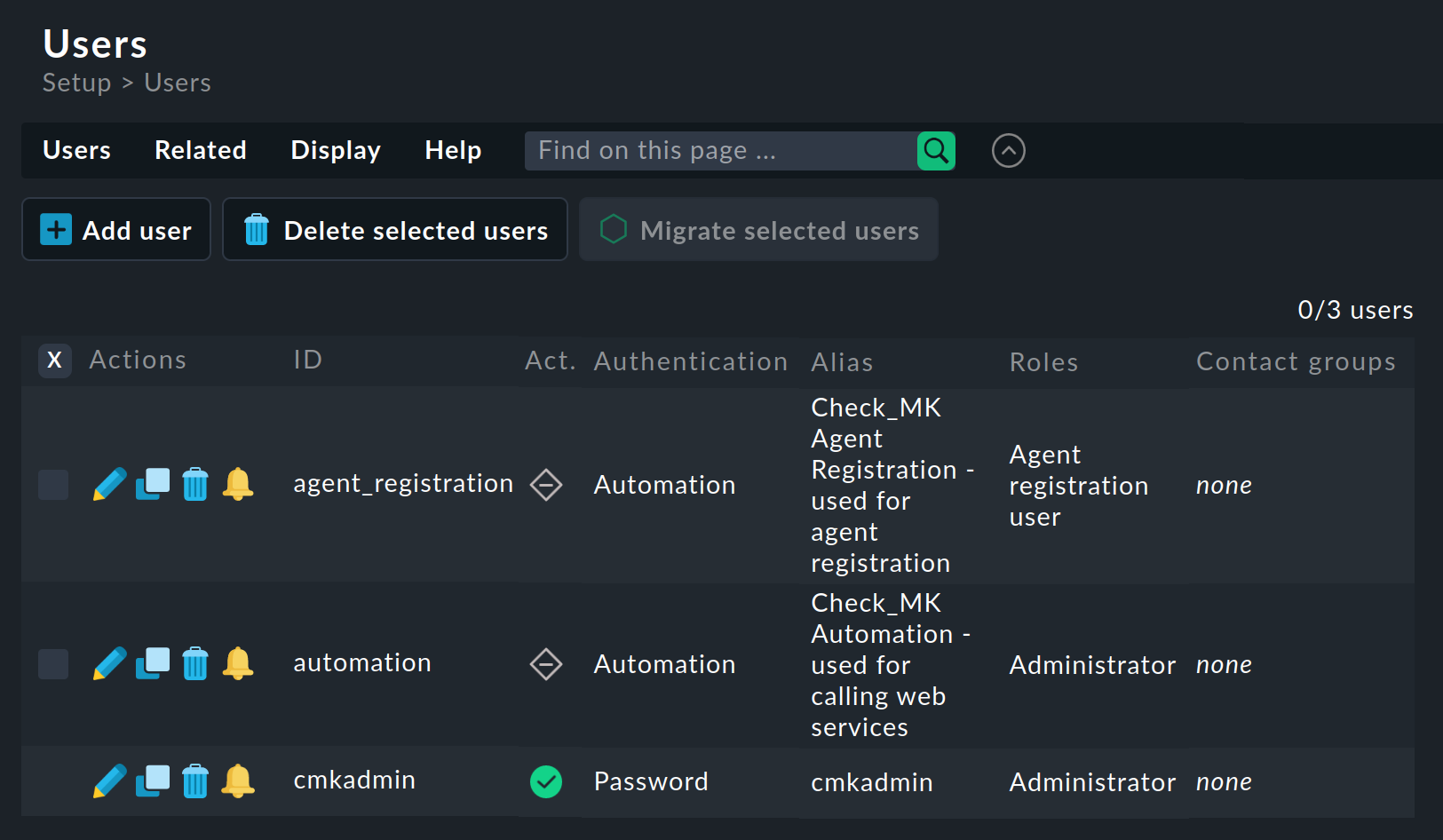
Task: Open the Display menu
Action: pos(336,150)
